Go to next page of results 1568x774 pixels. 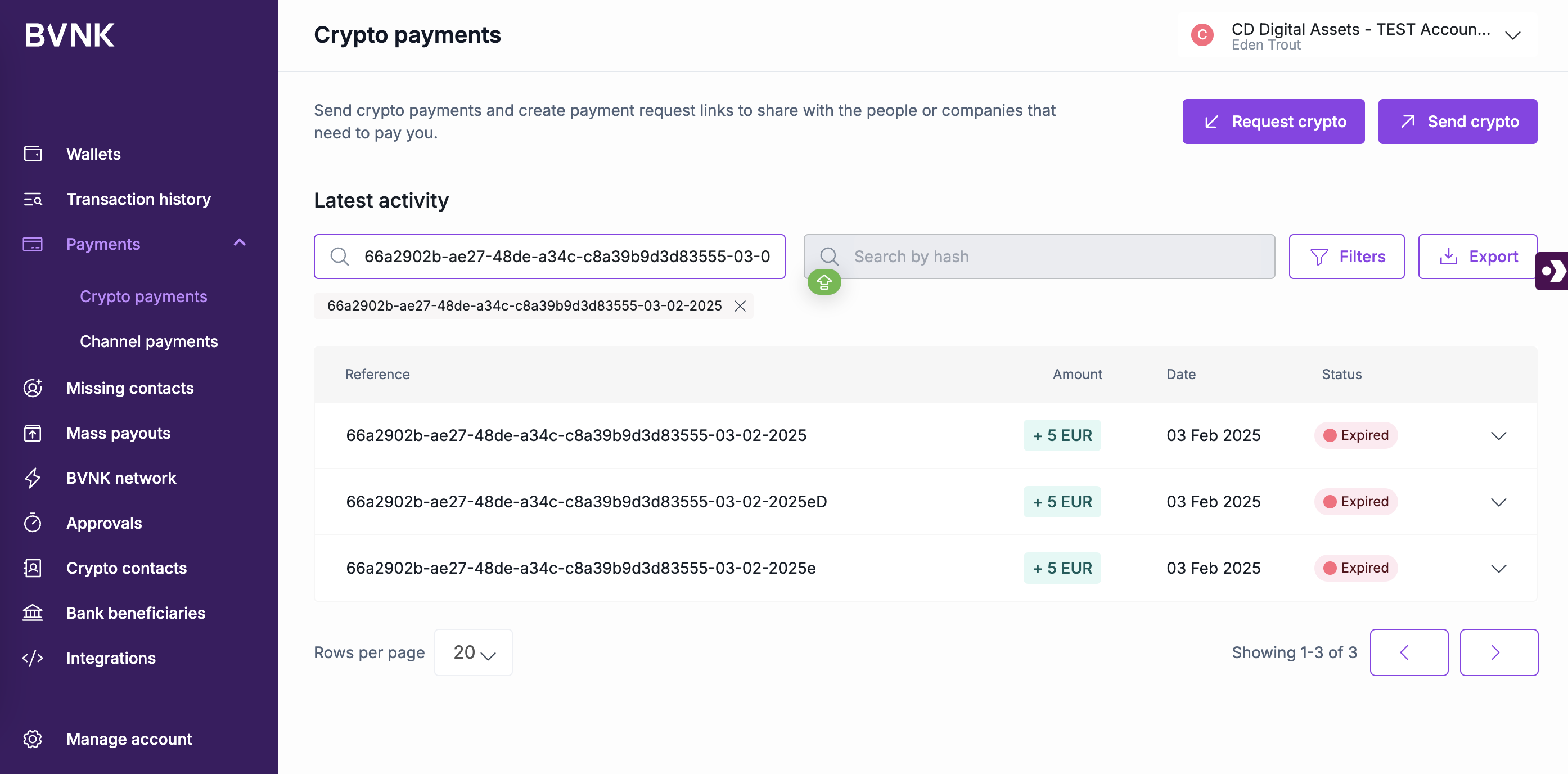pos(1499,652)
